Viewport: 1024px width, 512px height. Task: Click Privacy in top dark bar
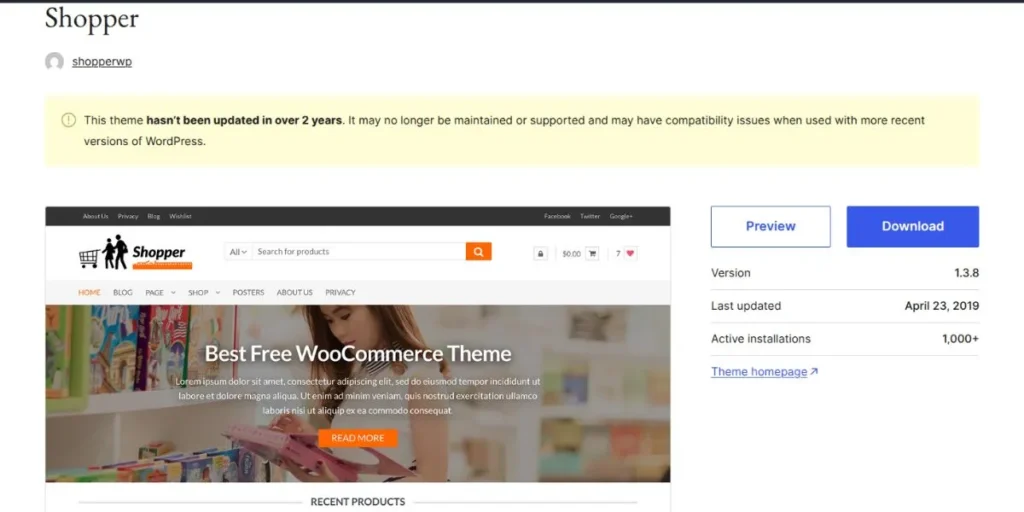(128, 216)
